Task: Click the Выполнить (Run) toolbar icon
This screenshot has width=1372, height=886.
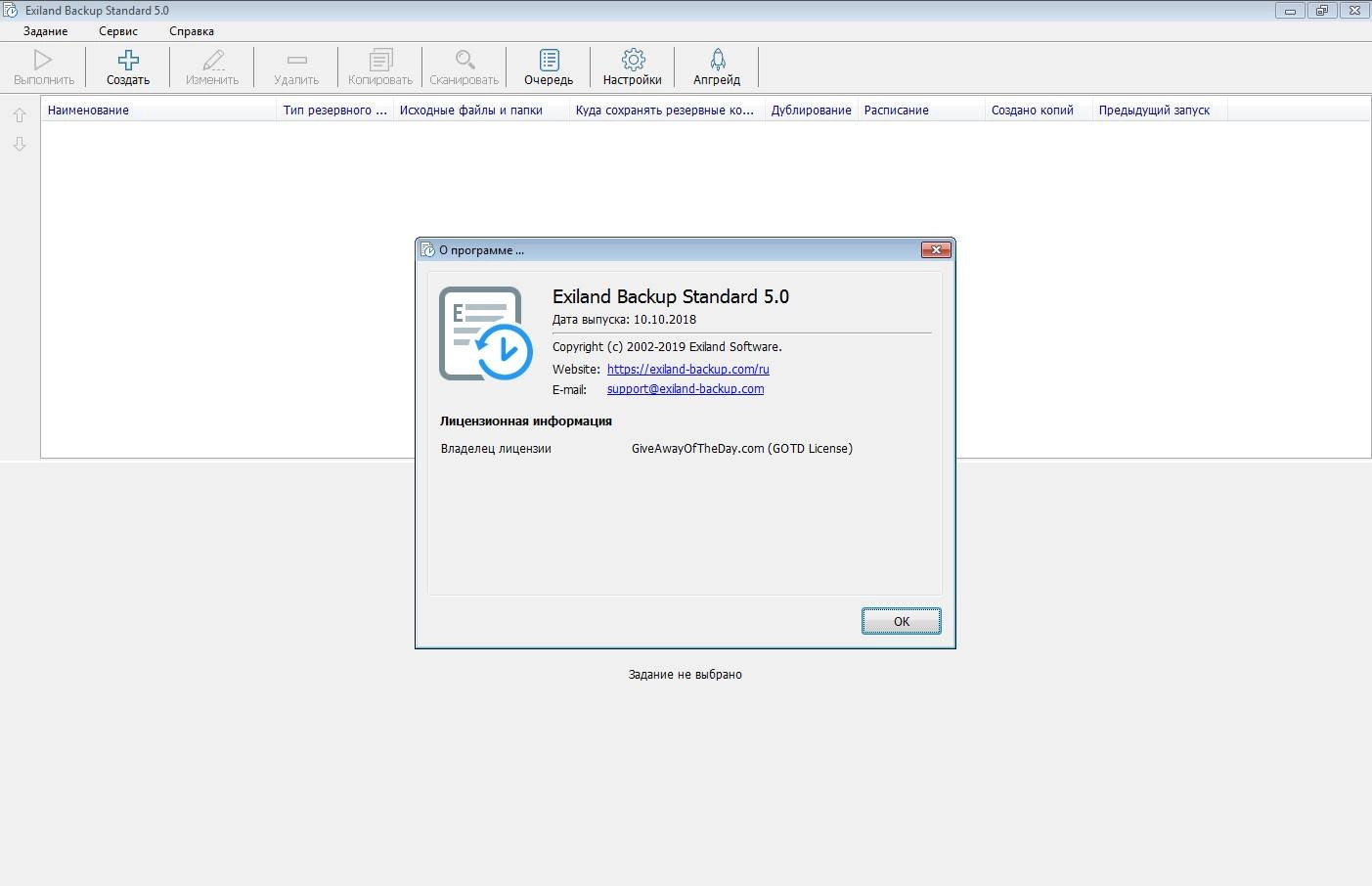Action: [43, 60]
